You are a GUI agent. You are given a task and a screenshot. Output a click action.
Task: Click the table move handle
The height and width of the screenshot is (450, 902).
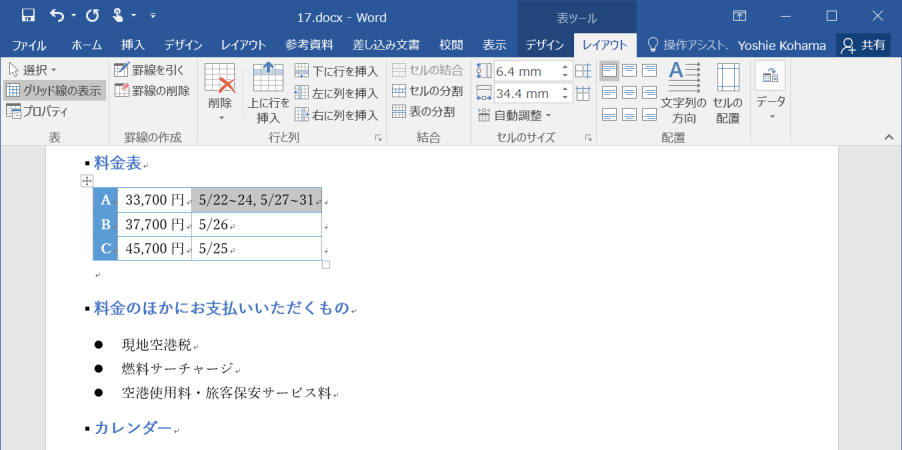click(x=87, y=181)
